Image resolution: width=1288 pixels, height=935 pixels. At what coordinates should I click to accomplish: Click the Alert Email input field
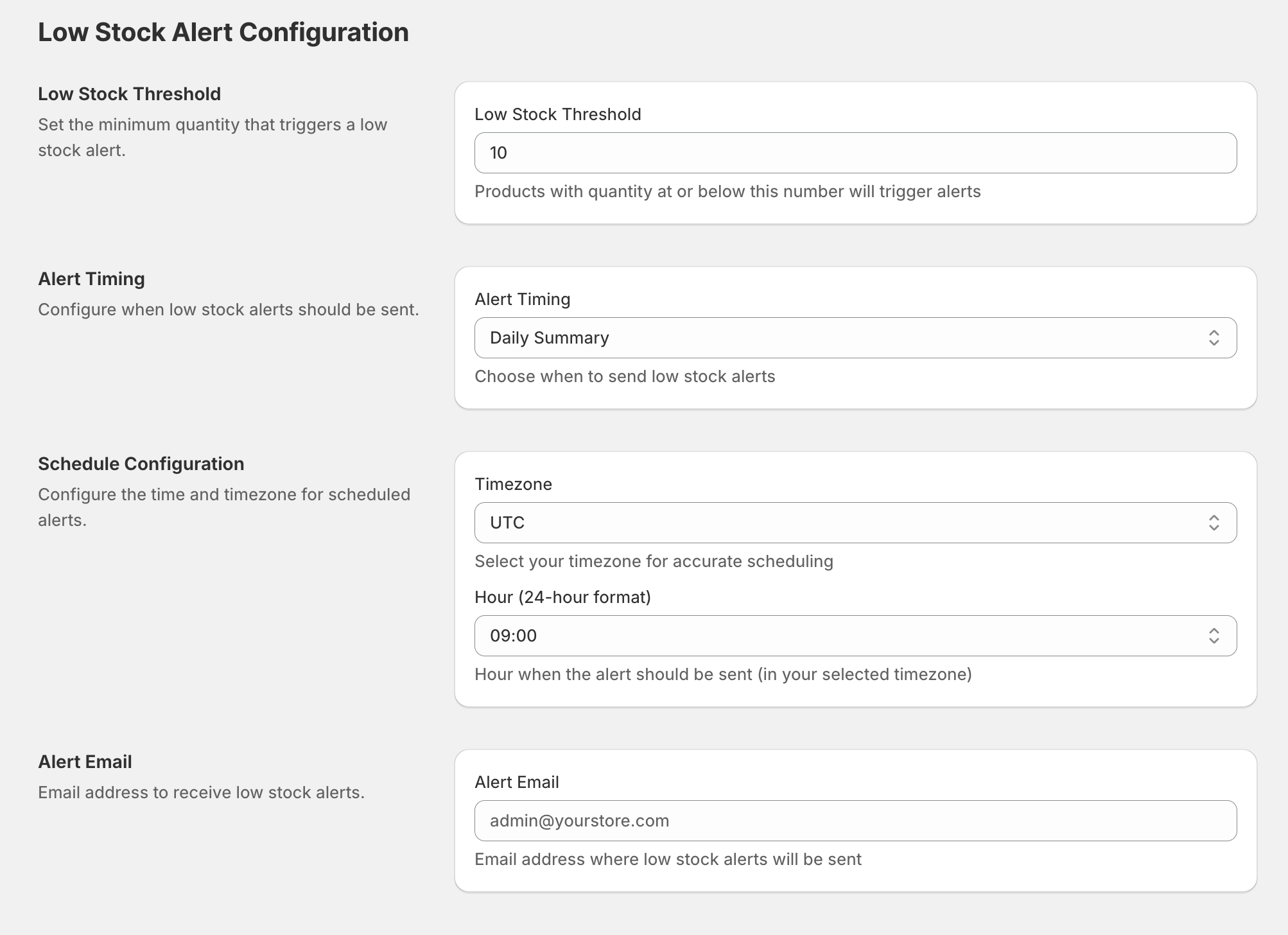point(855,821)
